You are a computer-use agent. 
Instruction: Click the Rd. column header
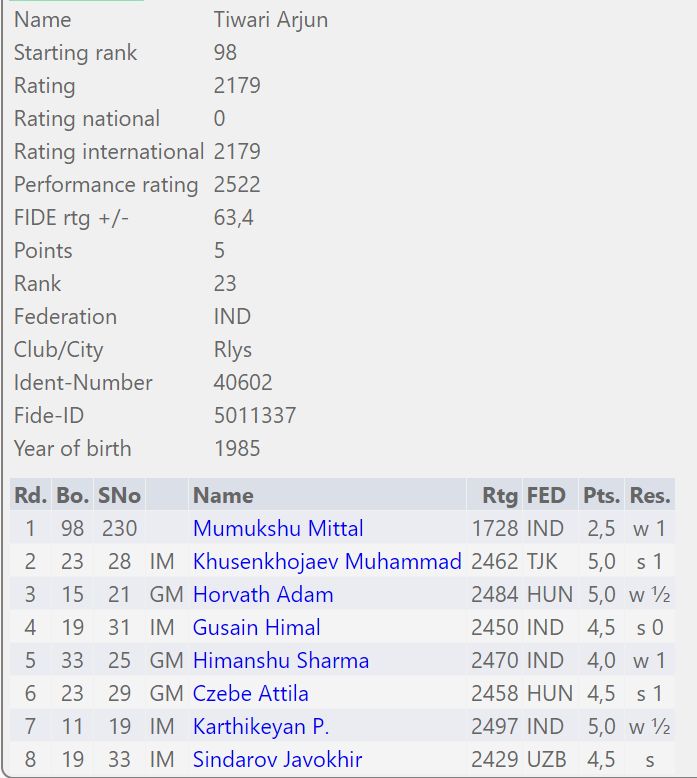coord(30,495)
